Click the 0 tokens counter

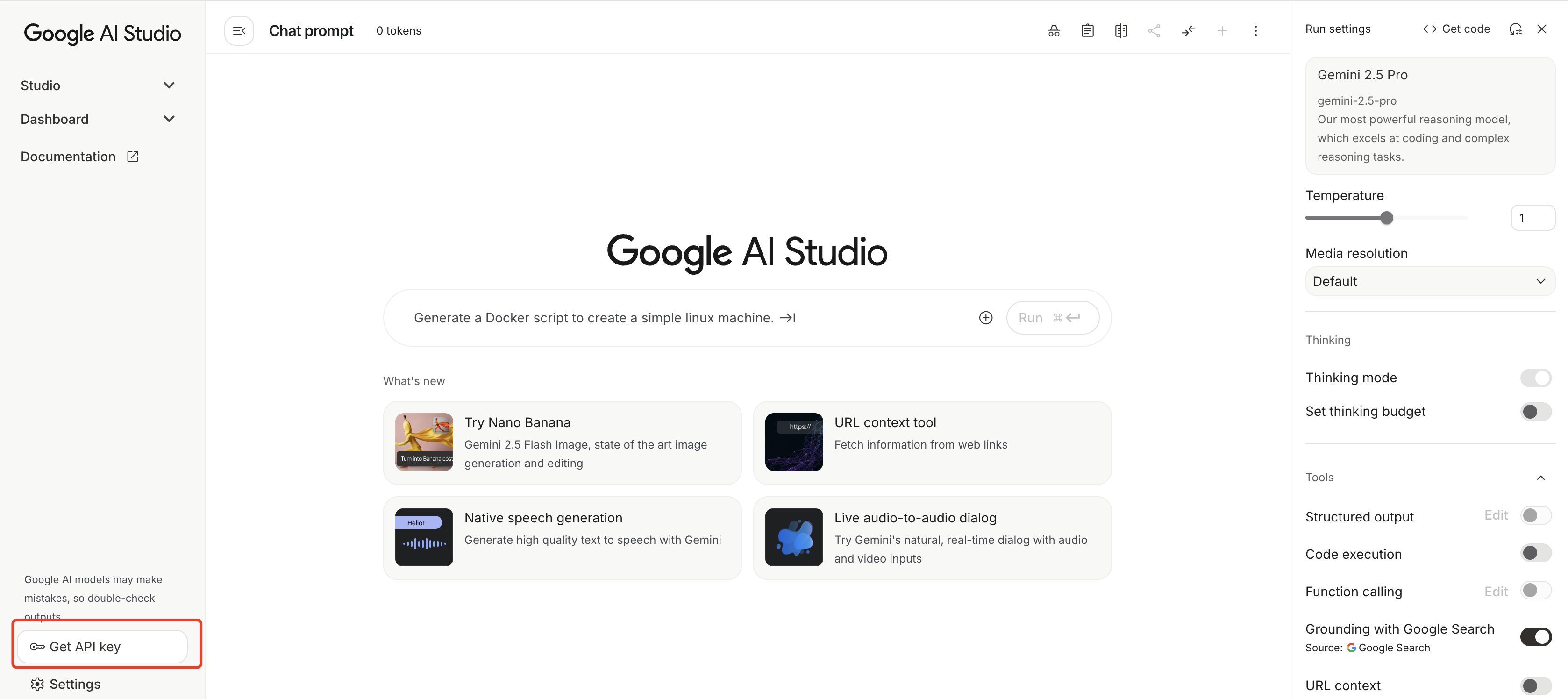399,30
